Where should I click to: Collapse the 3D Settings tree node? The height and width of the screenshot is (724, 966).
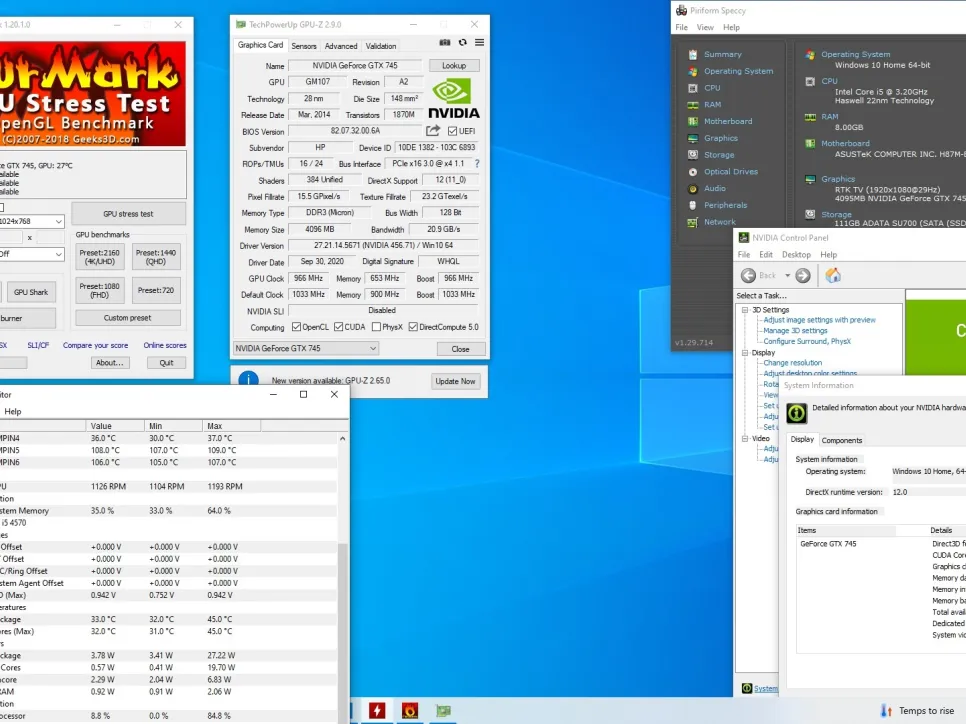coord(745,310)
